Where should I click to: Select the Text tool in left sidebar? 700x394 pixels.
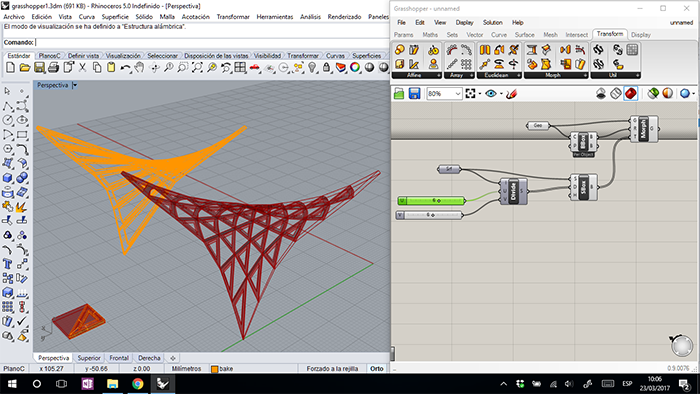[x=8, y=264]
